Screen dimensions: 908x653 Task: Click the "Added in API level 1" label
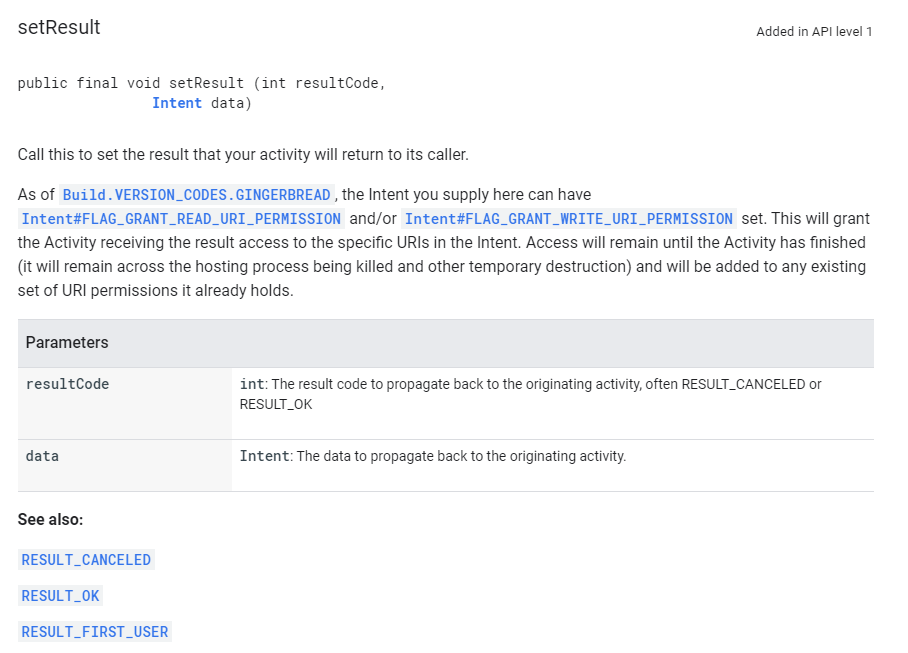tap(814, 32)
